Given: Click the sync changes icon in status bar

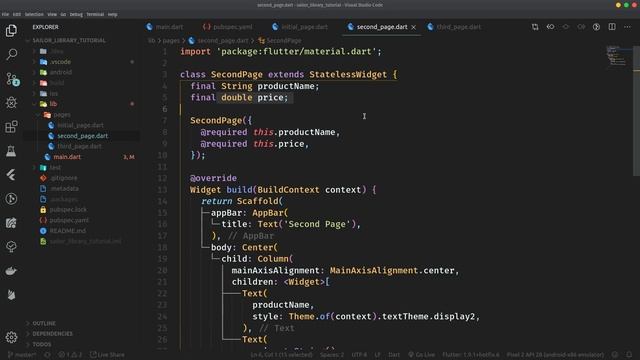Looking at the screenshot, I should tap(47, 355).
